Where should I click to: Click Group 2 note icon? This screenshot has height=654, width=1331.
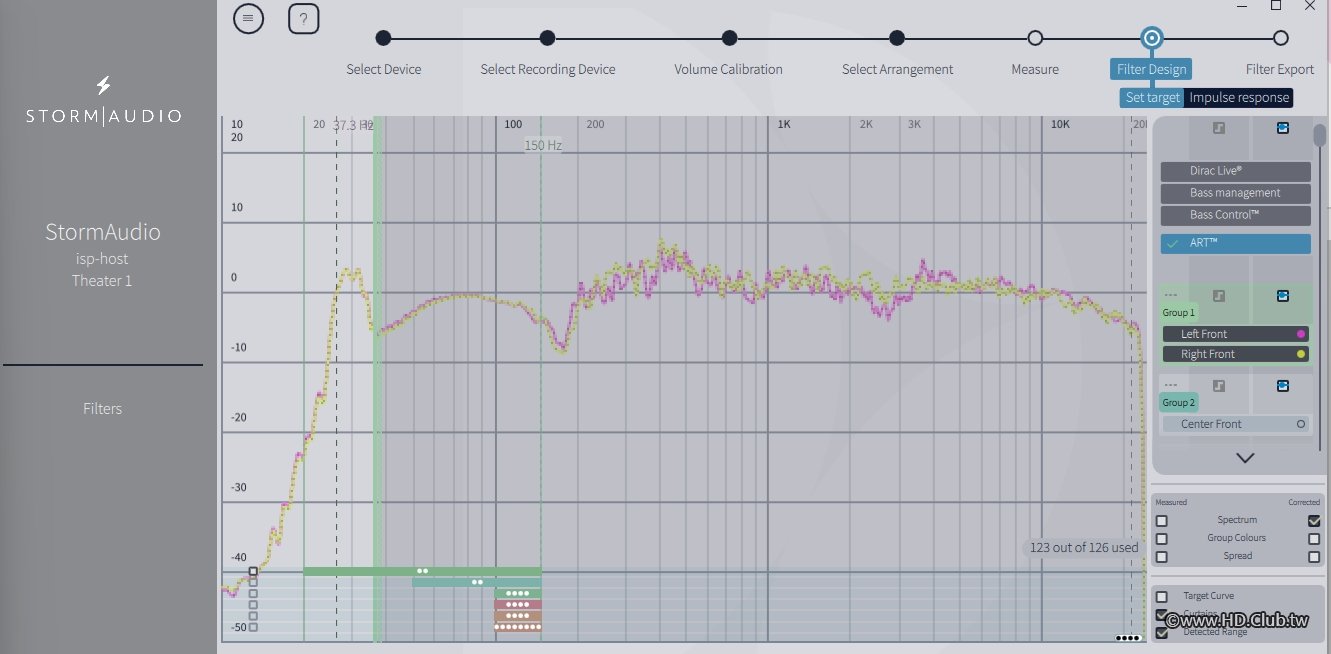tap(1218, 386)
